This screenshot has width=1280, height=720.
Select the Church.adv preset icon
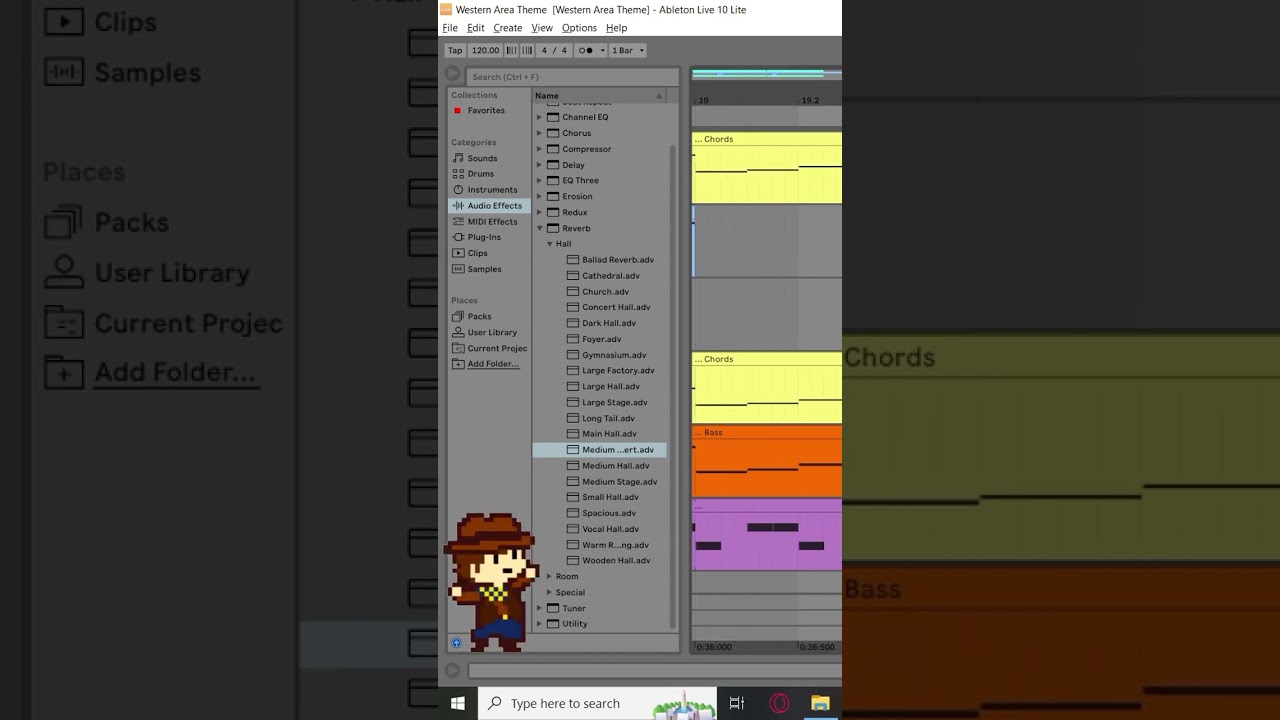click(573, 292)
